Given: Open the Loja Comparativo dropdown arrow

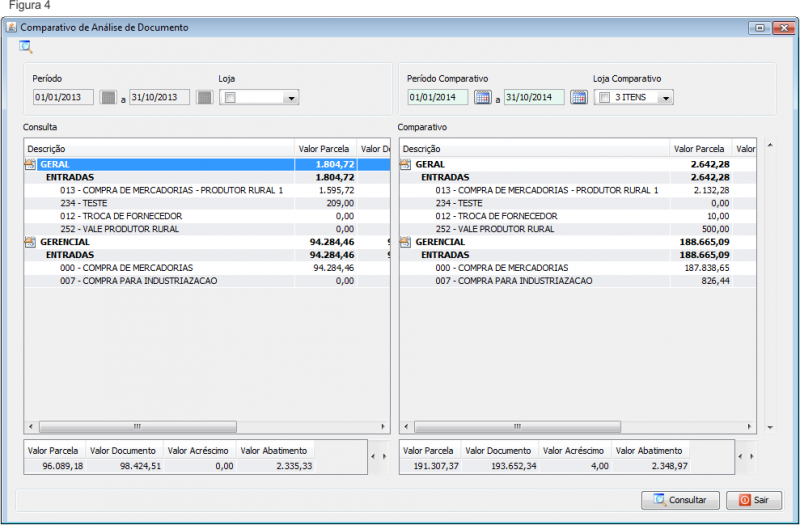Looking at the screenshot, I should tap(666, 98).
